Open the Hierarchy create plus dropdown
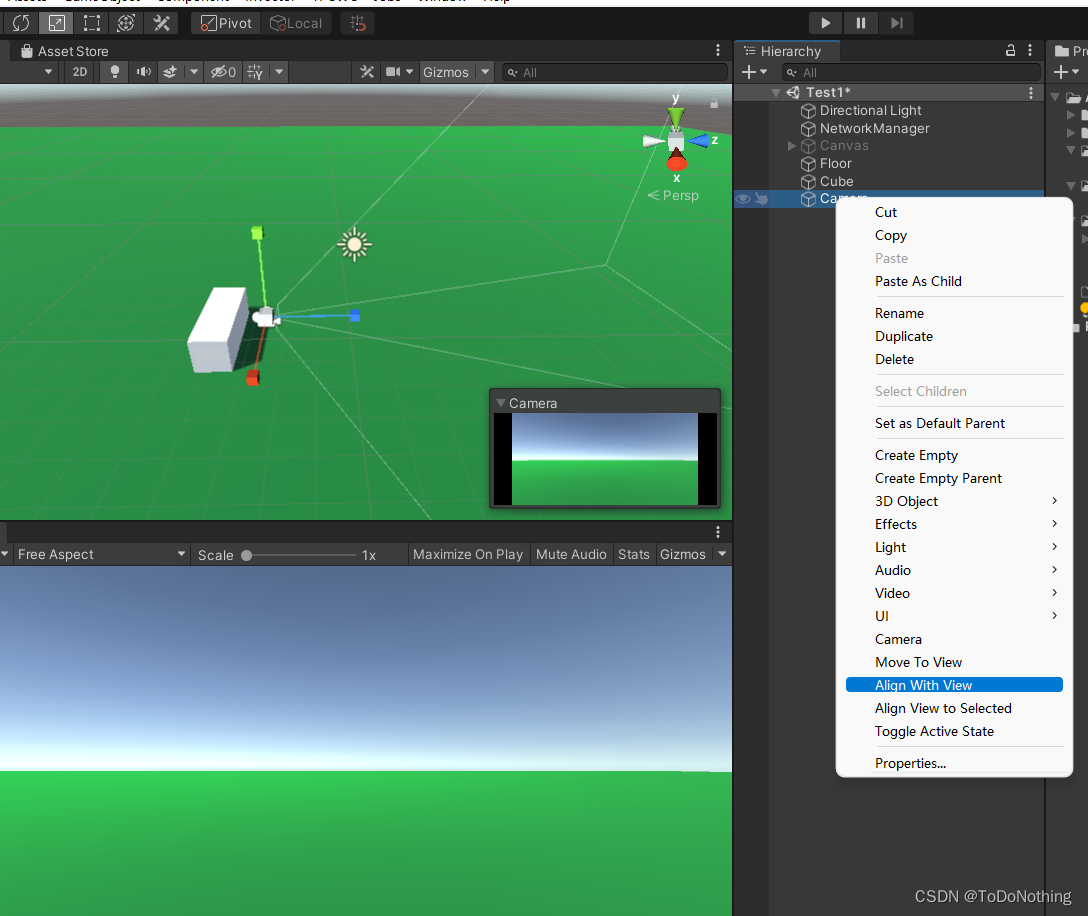 754,72
